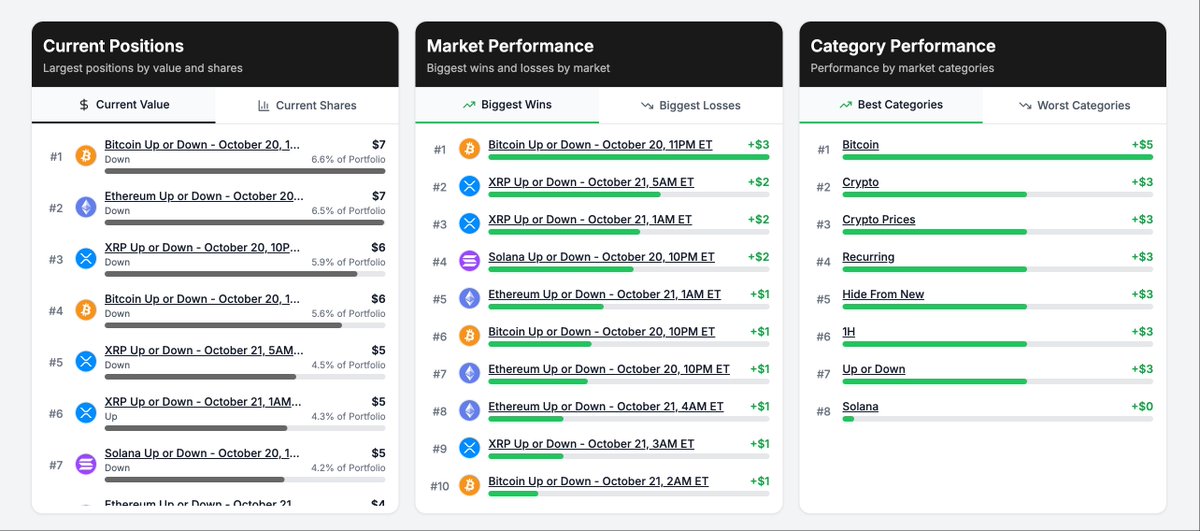Click the Solana icon for position #7

86,464
